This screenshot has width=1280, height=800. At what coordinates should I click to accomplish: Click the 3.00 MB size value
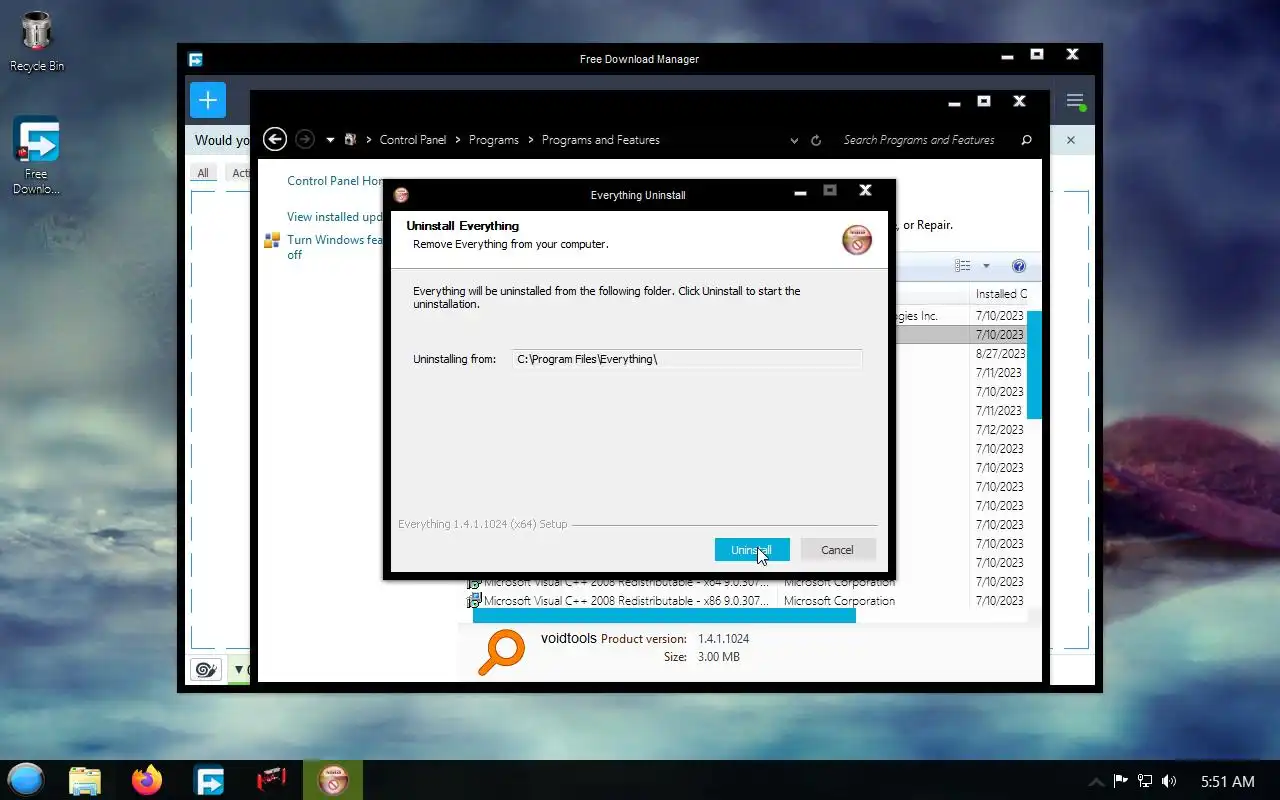719,657
